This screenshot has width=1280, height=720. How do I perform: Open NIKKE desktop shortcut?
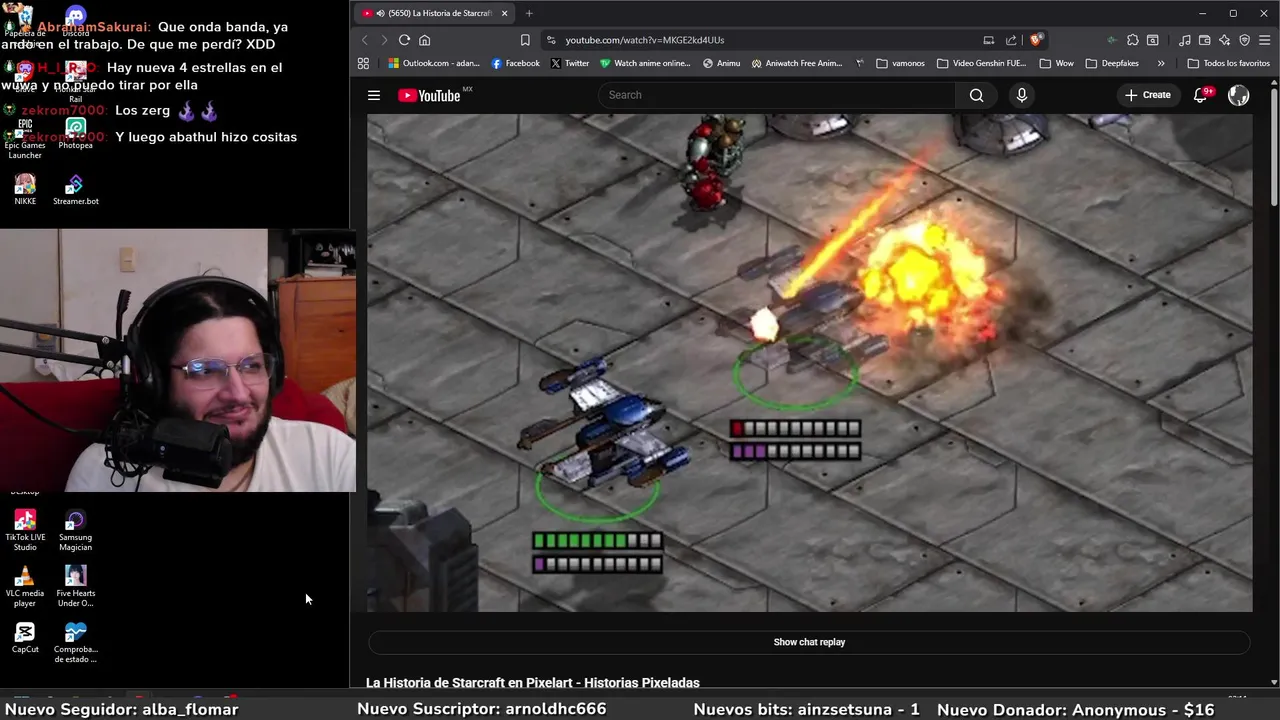click(25, 190)
